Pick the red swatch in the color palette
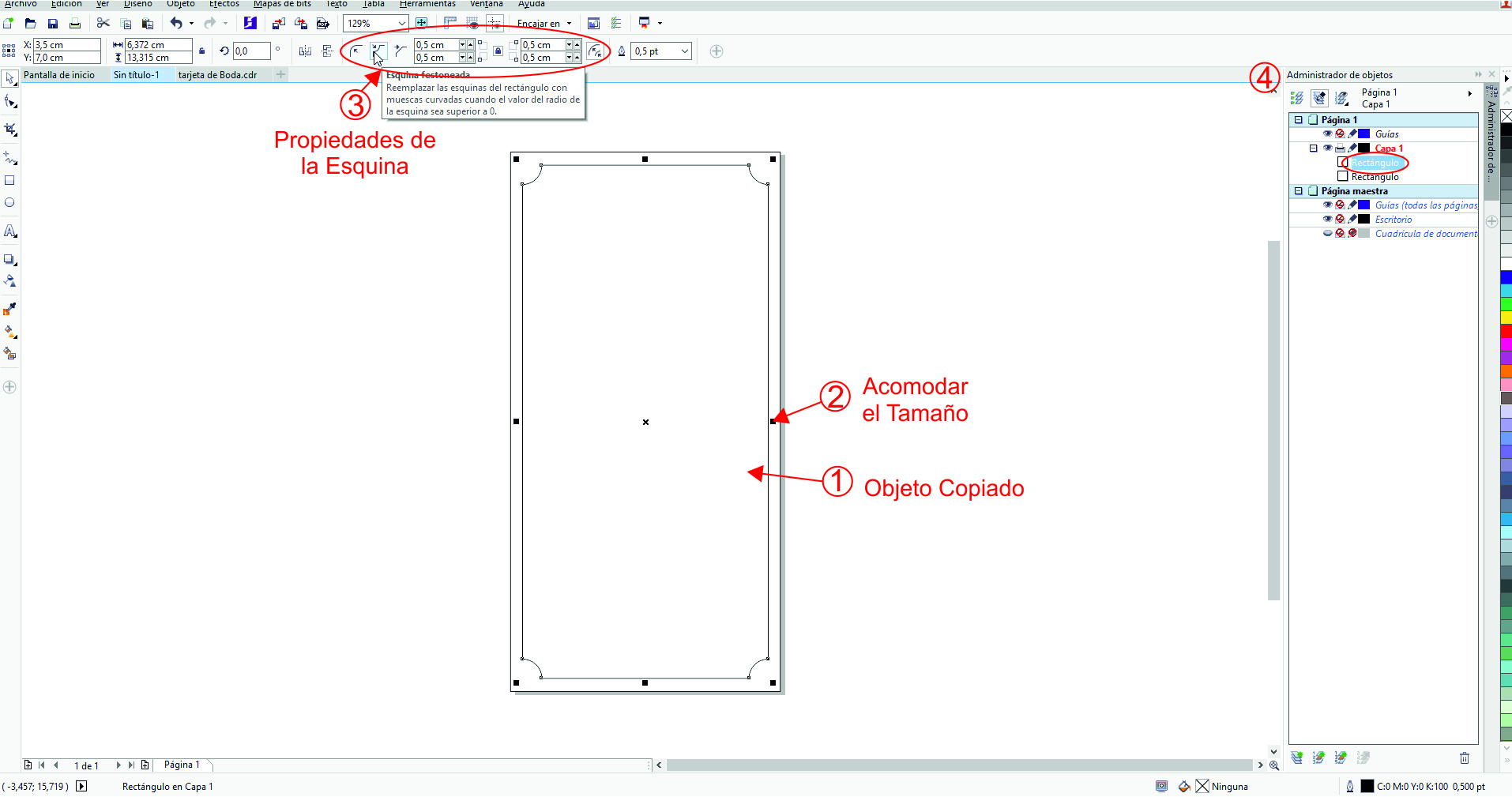 [x=1506, y=331]
